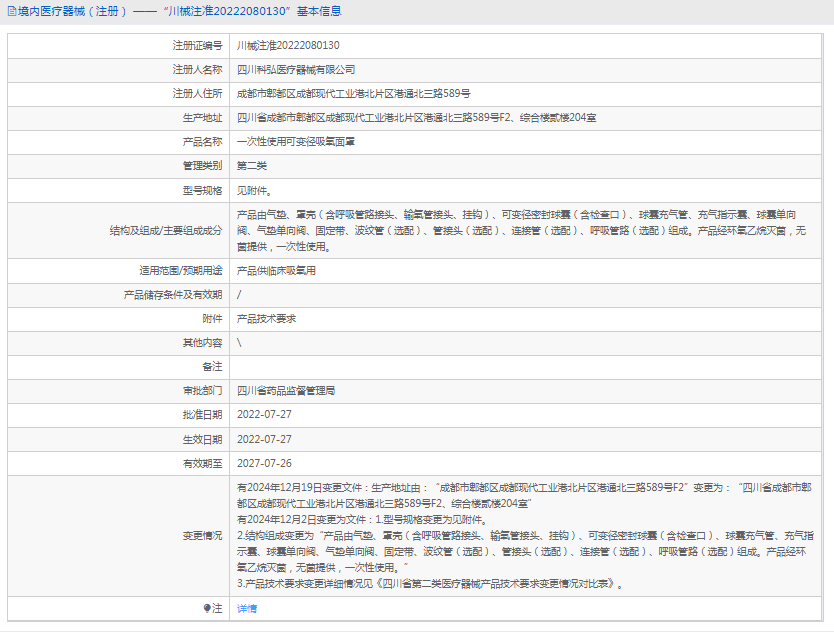Click the 注册人住所 label cell

(119, 94)
